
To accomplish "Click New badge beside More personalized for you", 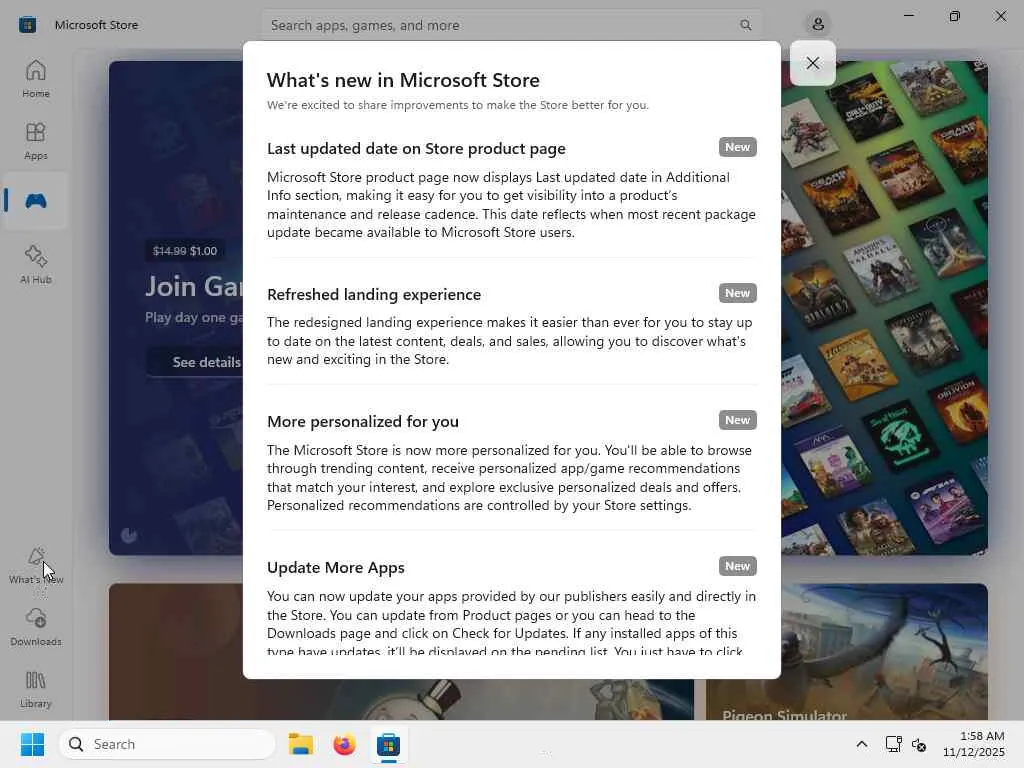I will [737, 420].
